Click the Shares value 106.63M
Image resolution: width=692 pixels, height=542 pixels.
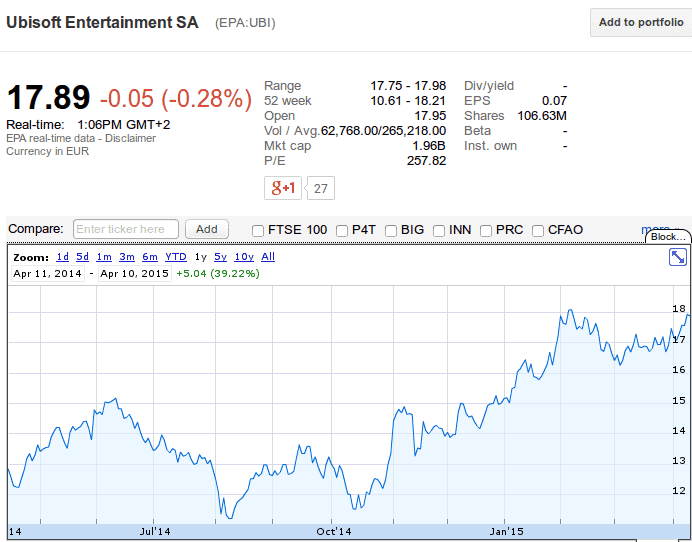point(542,116)
